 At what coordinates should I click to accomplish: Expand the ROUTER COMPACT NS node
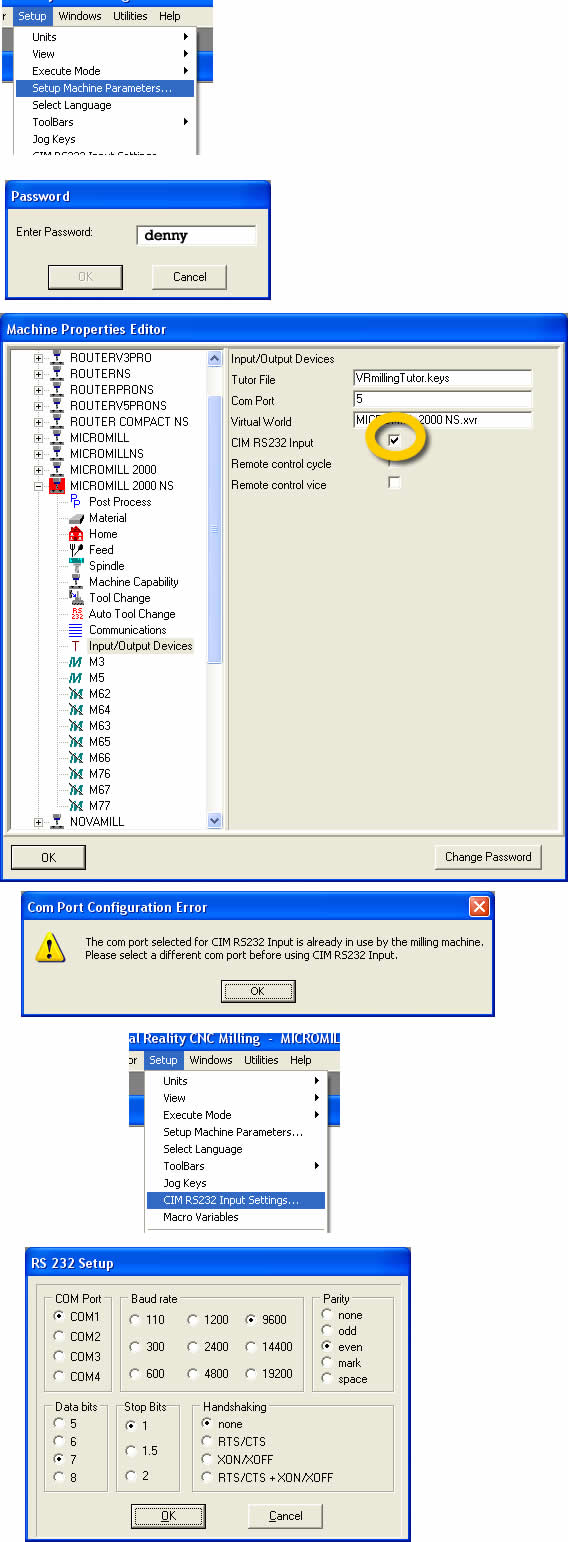[39, 422]
